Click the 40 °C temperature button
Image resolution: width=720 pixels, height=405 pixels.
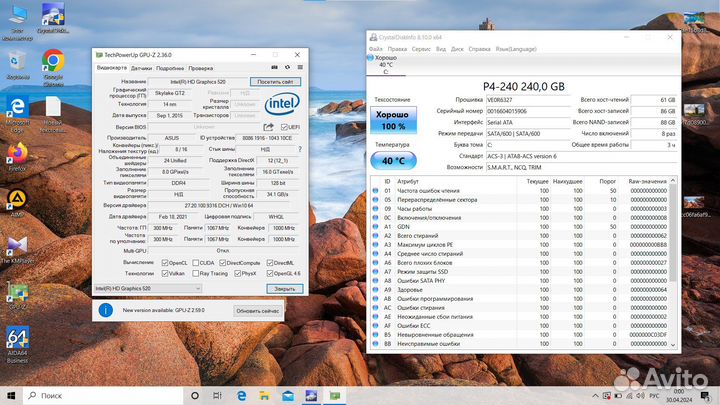click(393, 161)
